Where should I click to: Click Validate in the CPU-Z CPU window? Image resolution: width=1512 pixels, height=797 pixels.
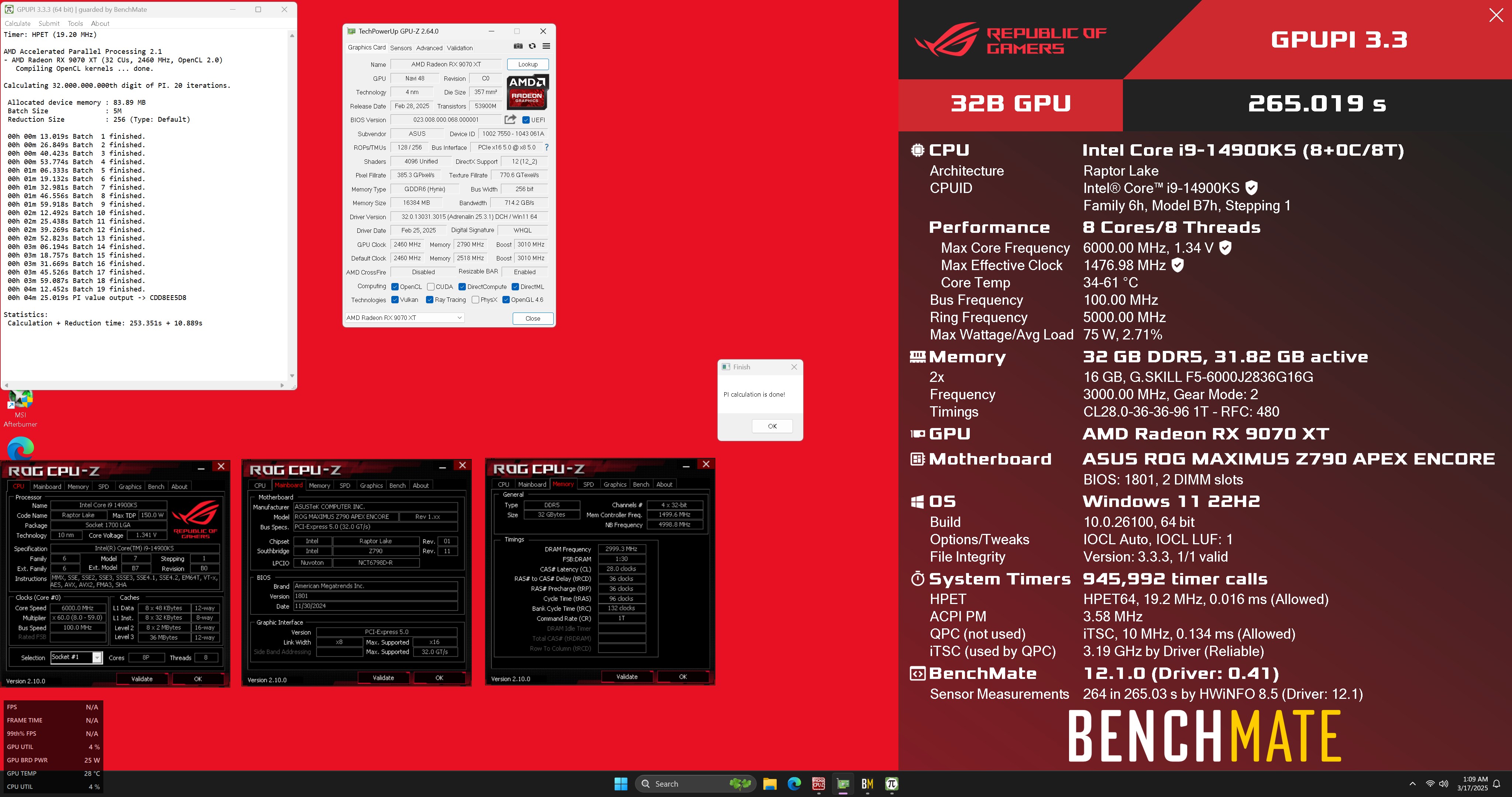coord(142,679)
